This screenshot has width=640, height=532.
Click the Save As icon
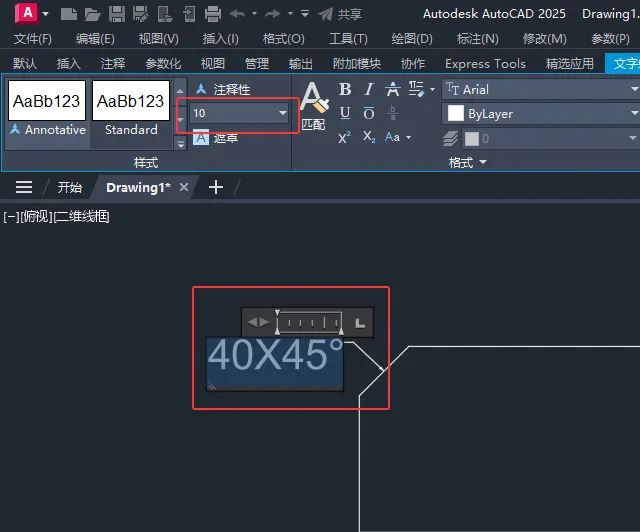(x=140, y=14)
